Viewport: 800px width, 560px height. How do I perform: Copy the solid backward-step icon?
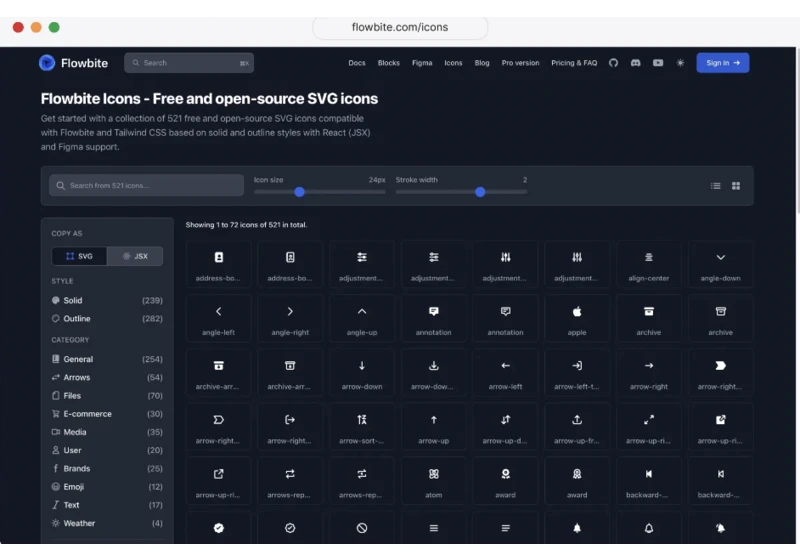tap(648, 481)
